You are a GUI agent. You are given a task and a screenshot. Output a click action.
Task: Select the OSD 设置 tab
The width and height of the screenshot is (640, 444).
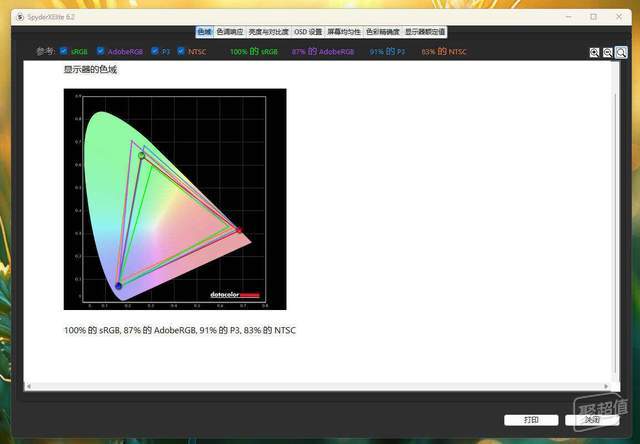pyautogui.click(x=308, y=32)
